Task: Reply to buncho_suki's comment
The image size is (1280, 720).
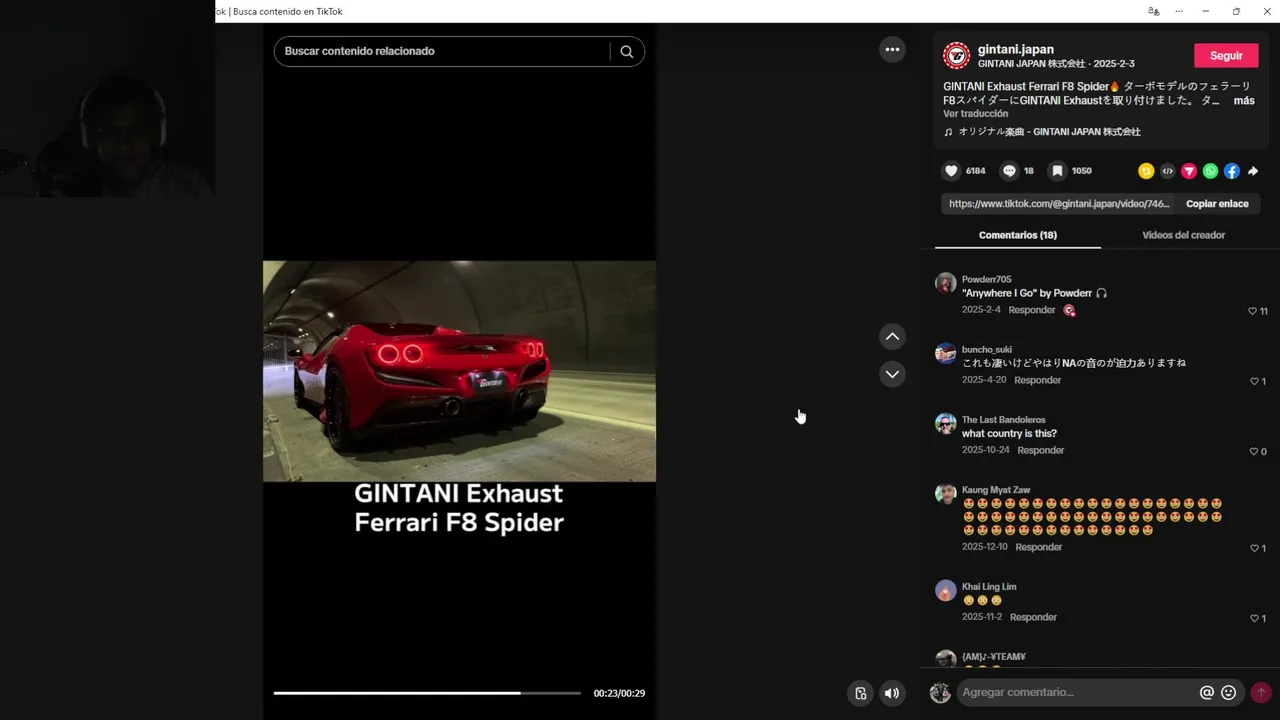Action: tap(1037, 380)
